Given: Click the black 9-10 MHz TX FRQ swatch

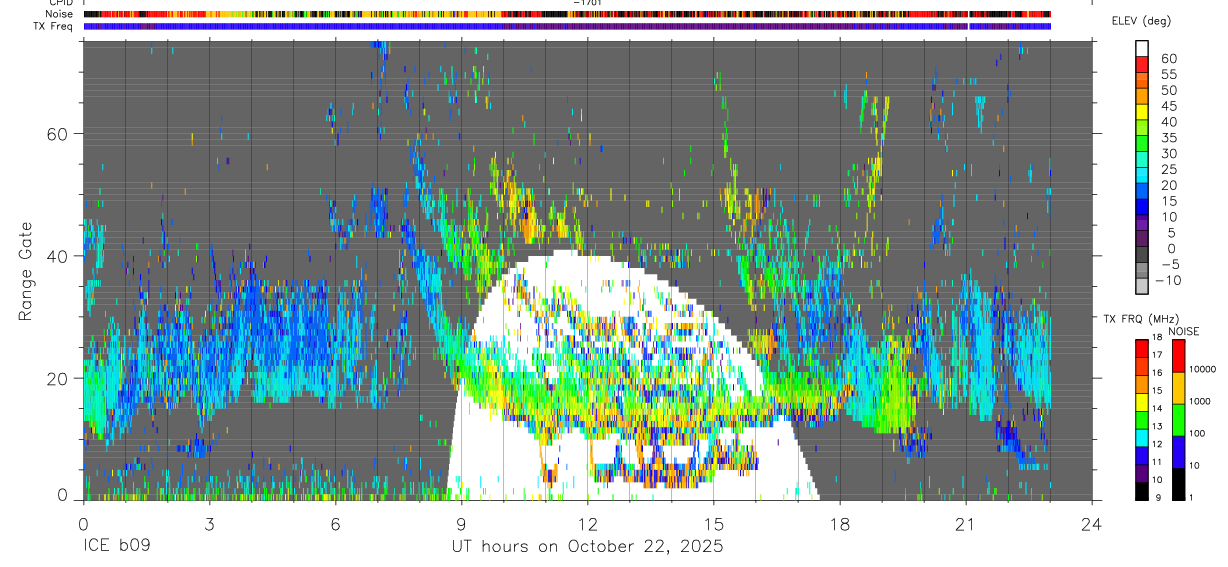Looking at the screenshot, I should (x=1142, y=491).
